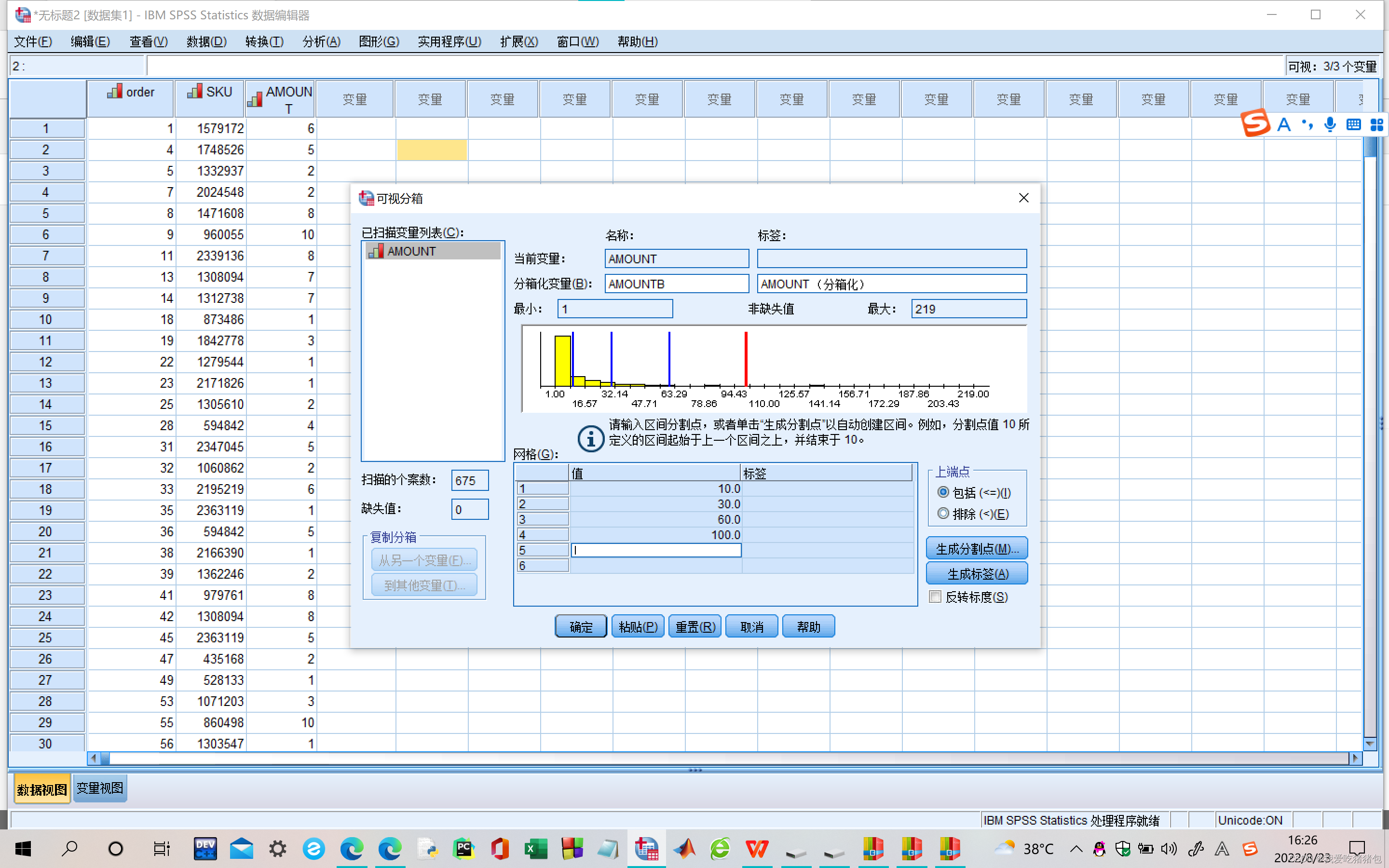Open Excel from the taskbar
Screen dimensions: 1389x868
[535, 849]
